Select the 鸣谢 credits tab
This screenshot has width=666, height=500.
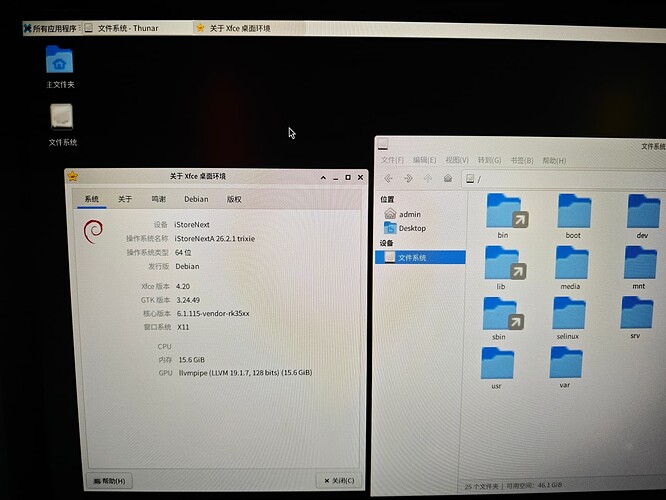(159, 199)
